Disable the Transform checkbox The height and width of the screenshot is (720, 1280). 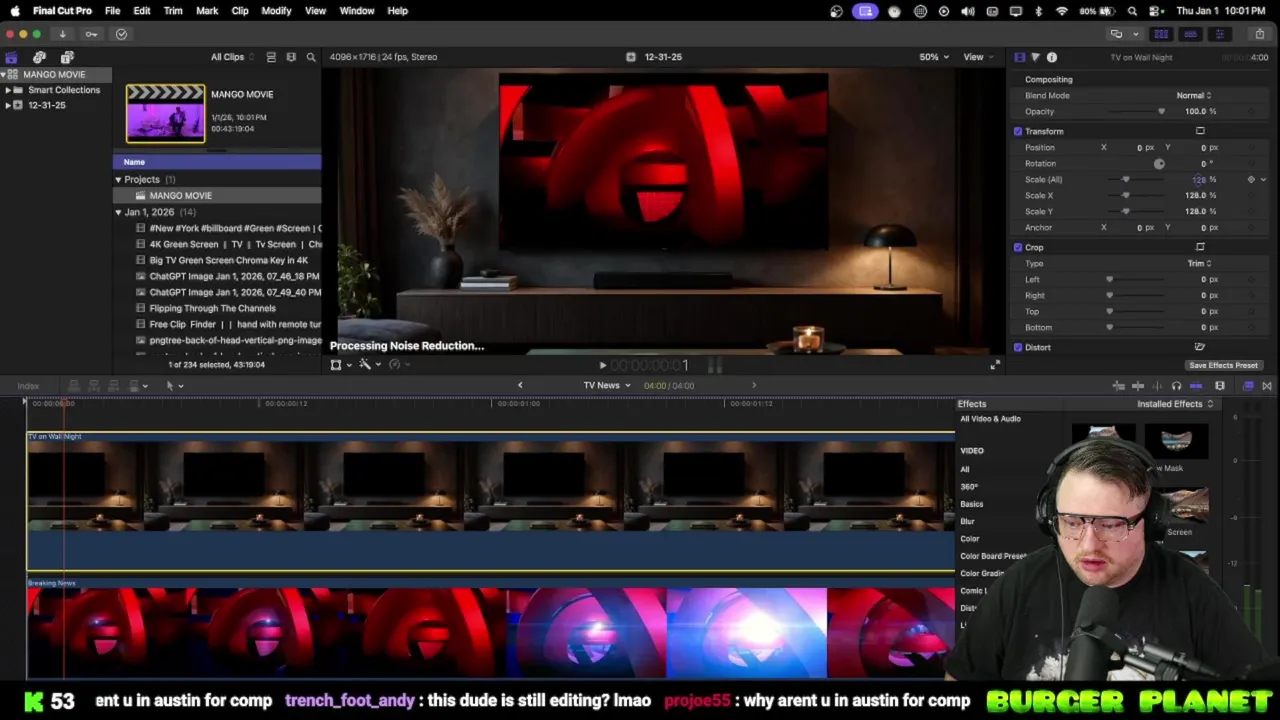1018,131
